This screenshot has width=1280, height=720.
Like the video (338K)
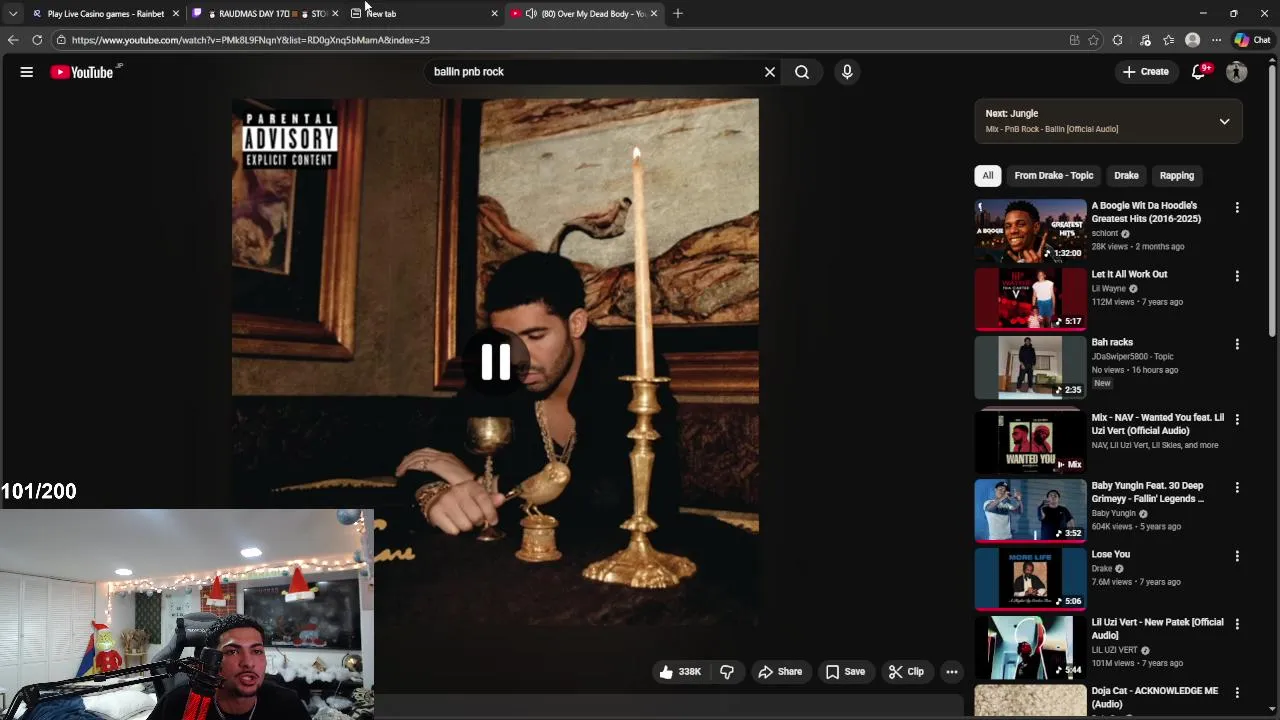pos(680,672)
